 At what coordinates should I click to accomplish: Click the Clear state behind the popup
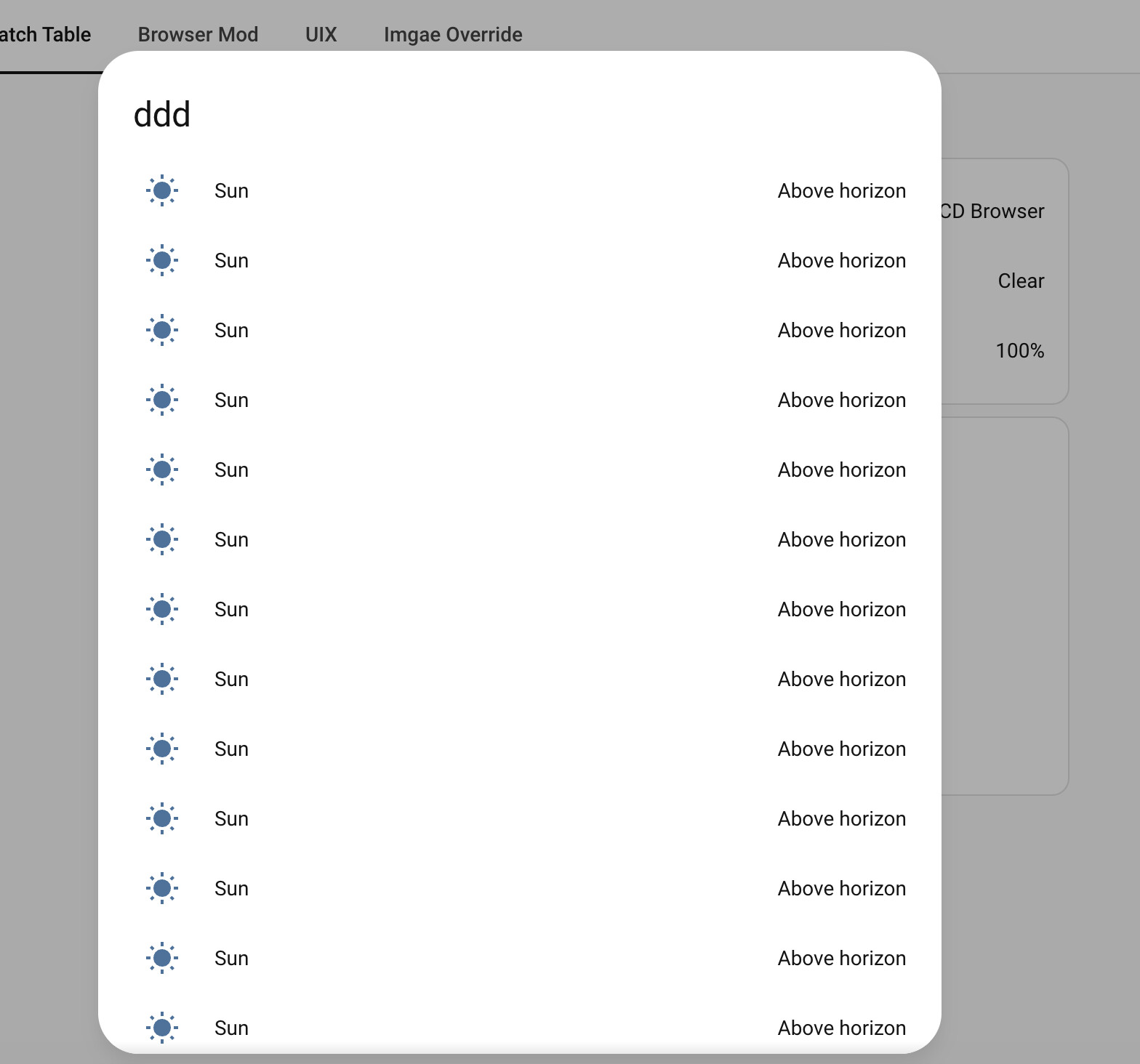1021,281
